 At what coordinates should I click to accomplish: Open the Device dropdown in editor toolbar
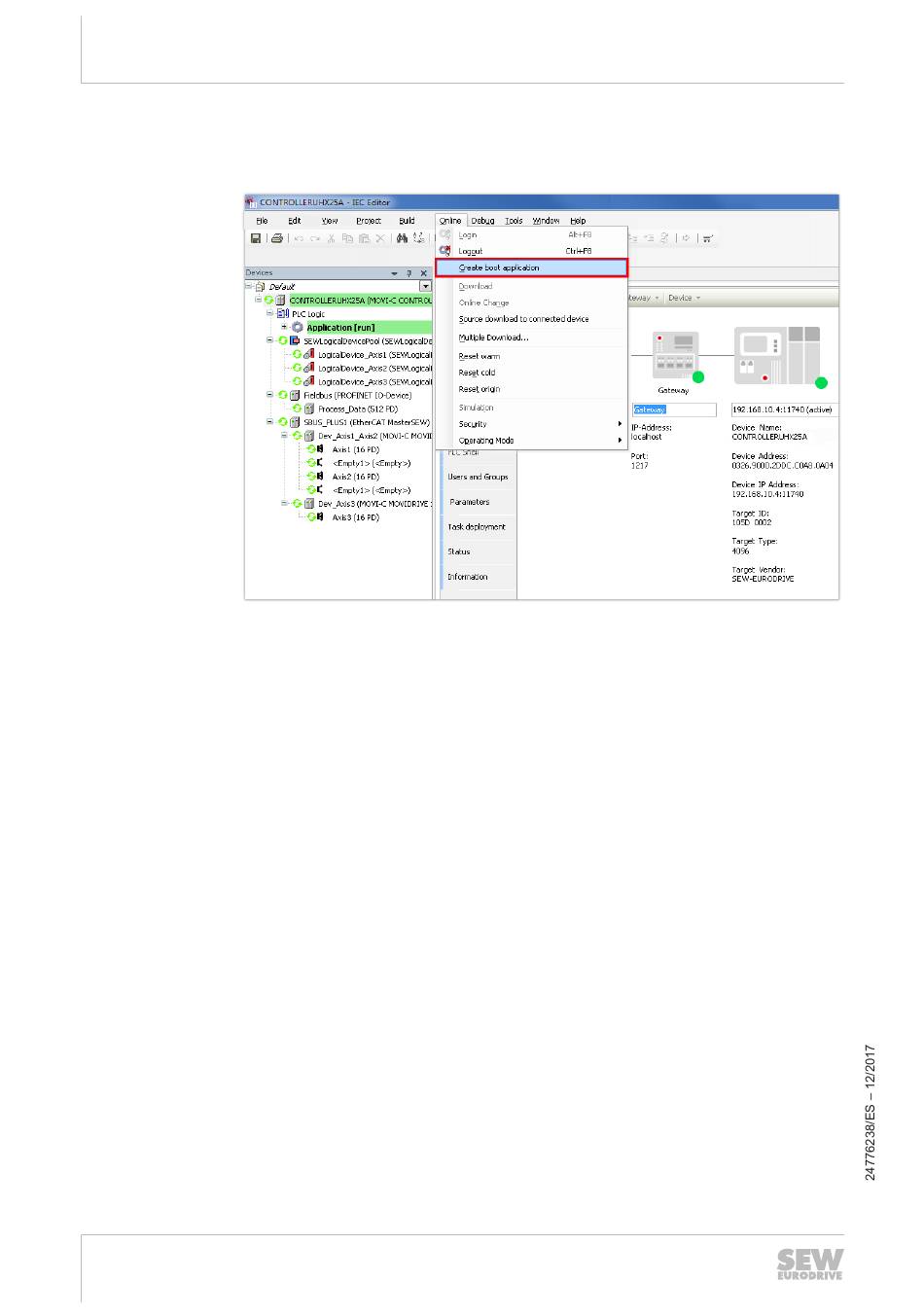coord(684,299)
